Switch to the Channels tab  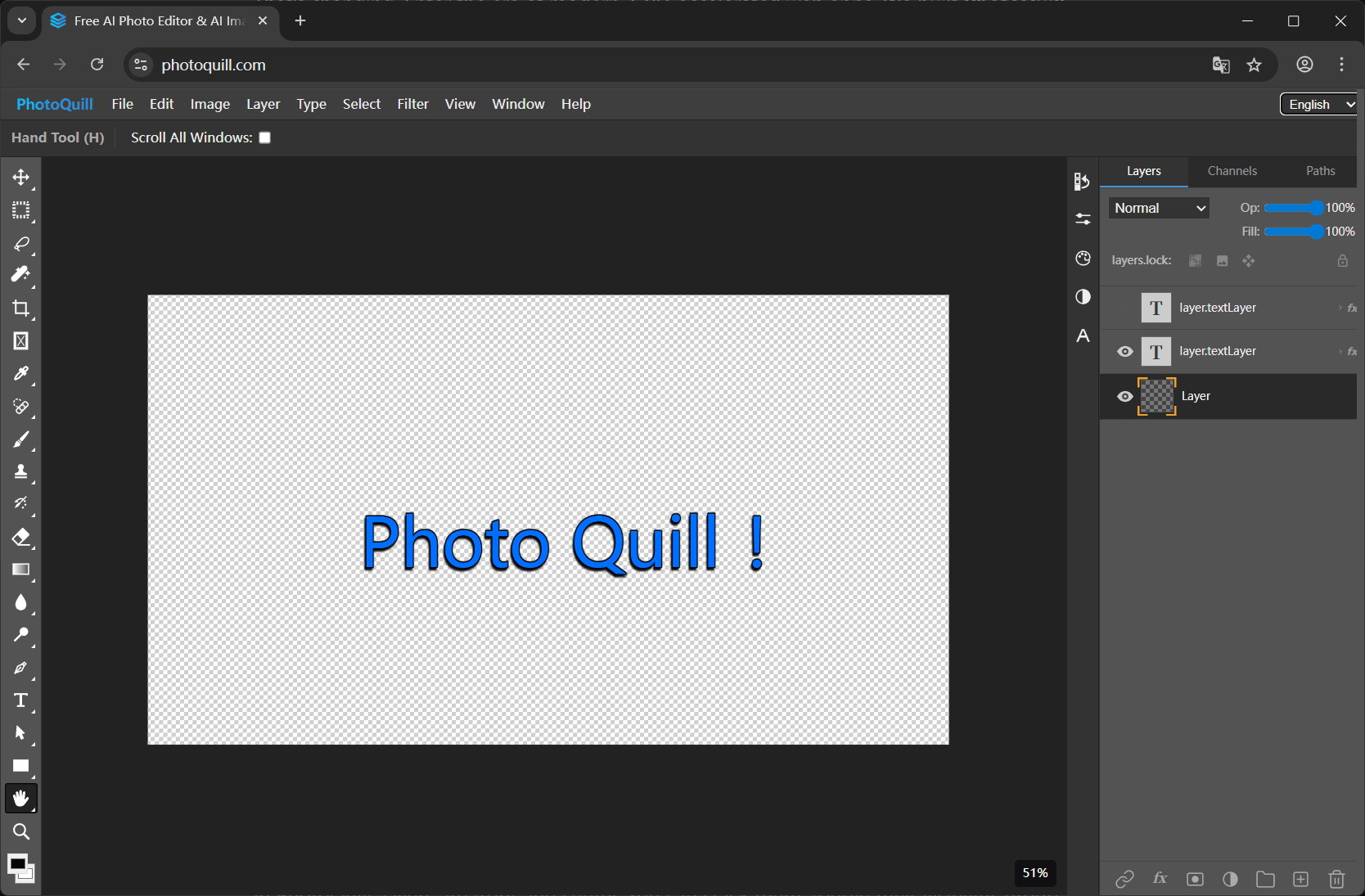(1232, 171)
